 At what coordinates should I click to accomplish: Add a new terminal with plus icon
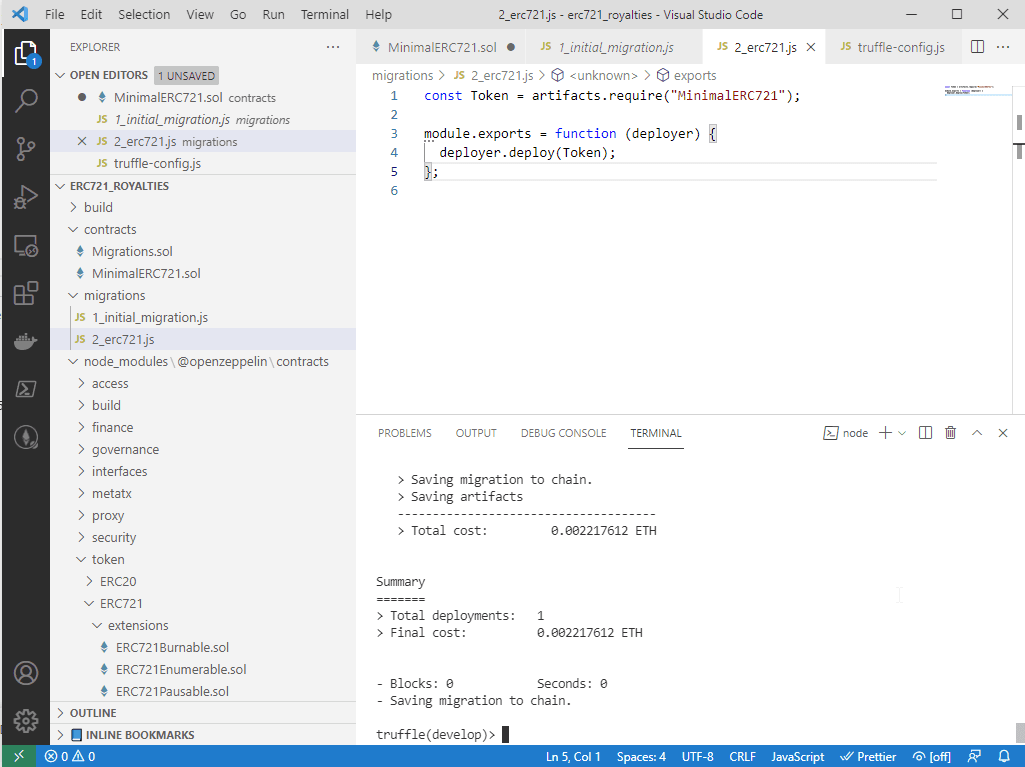click(x=885, y=433)
